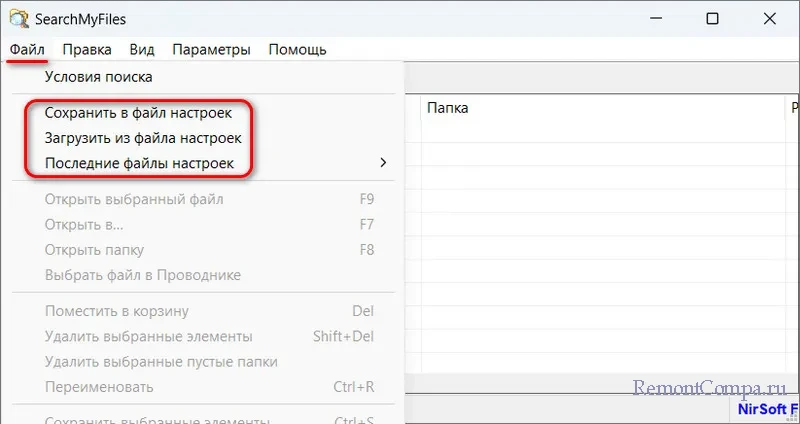This screenshot has height=424, width=800.
Task: Select Переименовать menu entry
Action: tap(99, 386)
